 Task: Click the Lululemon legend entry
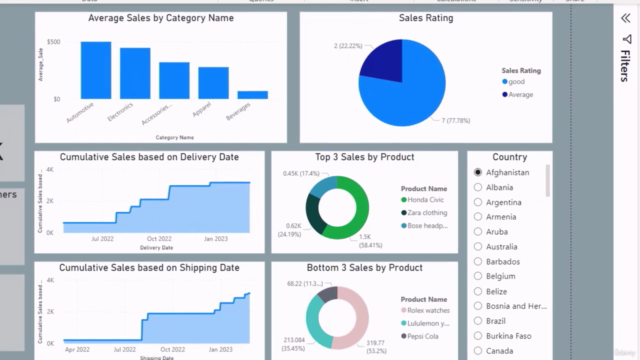coord(425,323)
